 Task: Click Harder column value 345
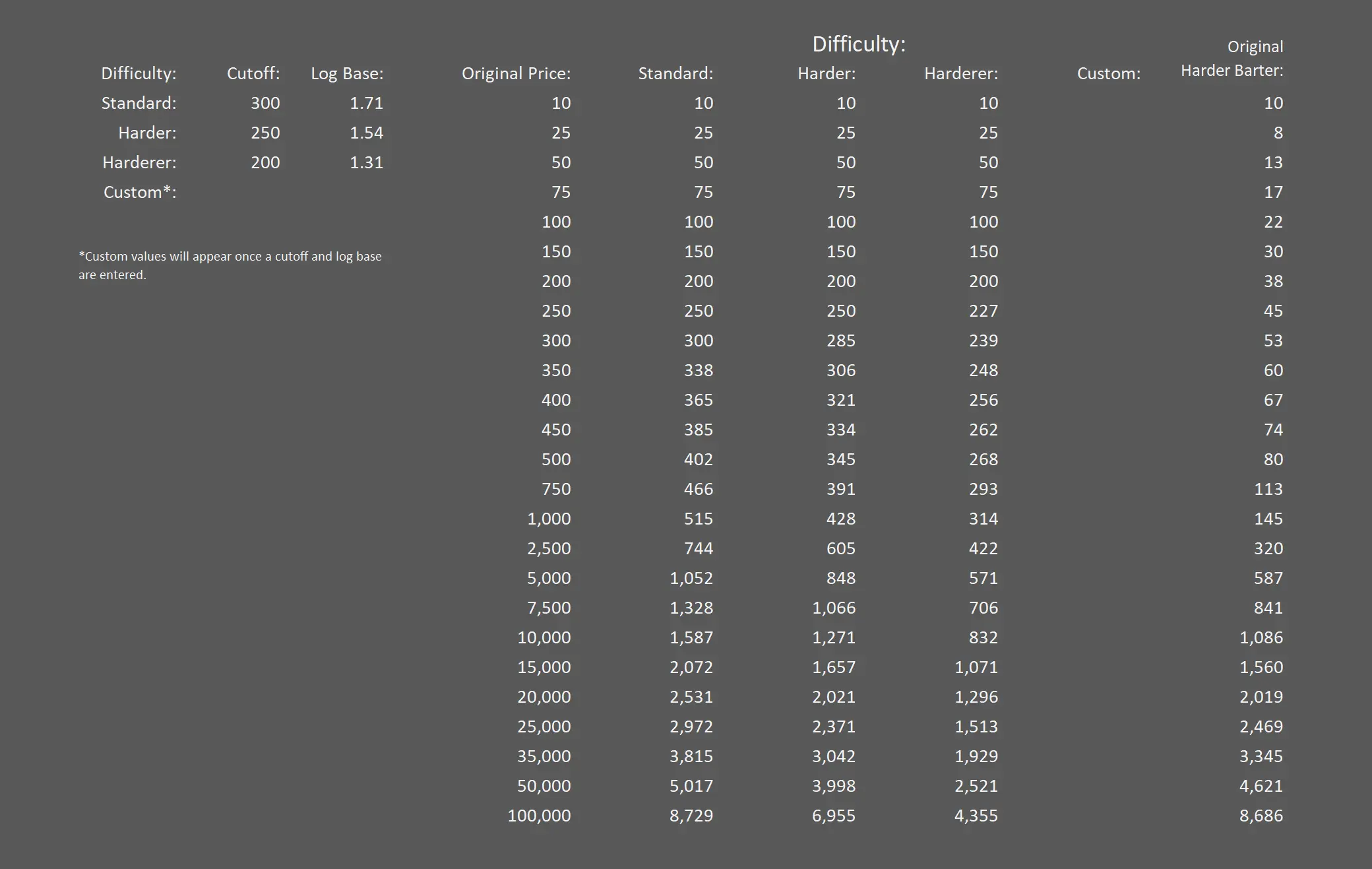coord(841,459)
